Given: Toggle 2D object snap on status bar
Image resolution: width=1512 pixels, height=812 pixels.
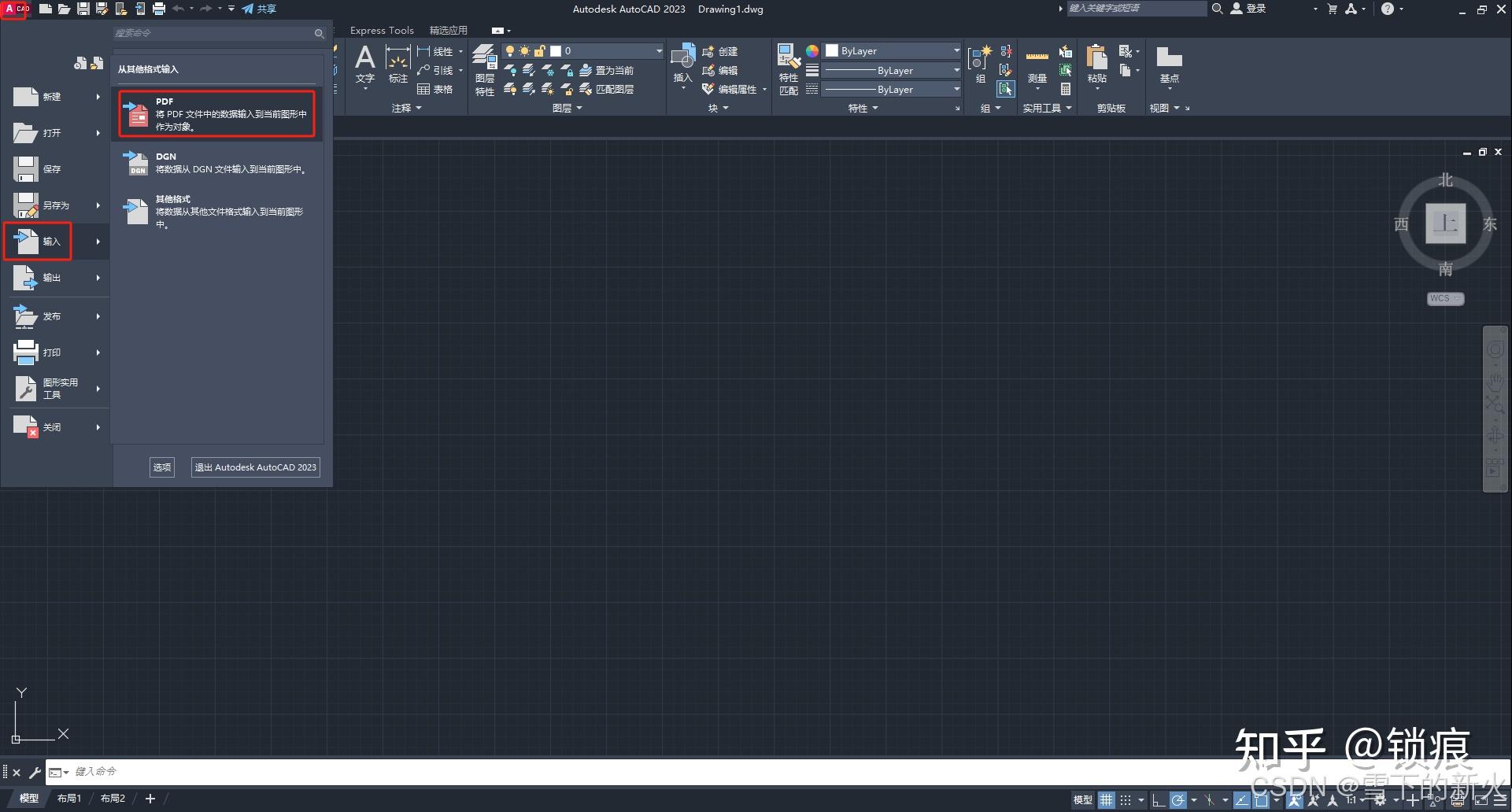Looking at the screenshot, I should [1261, 799].
